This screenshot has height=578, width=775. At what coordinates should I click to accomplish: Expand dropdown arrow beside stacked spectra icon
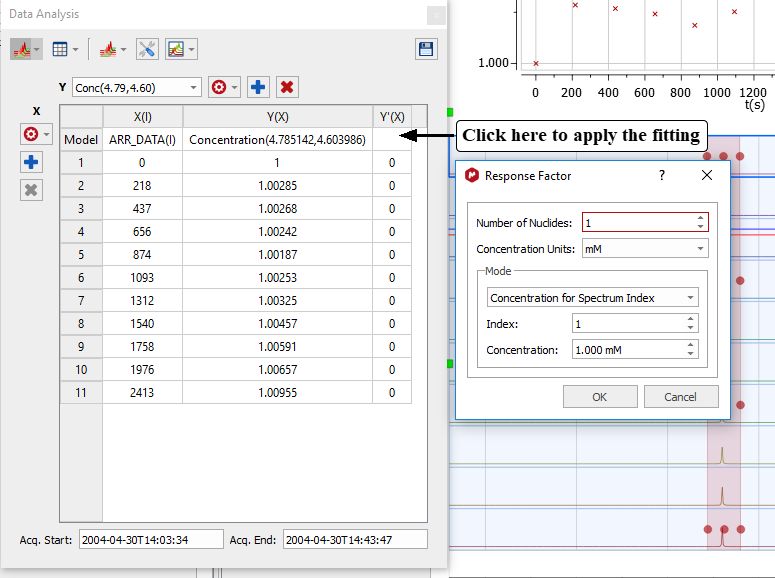(37, 49)
